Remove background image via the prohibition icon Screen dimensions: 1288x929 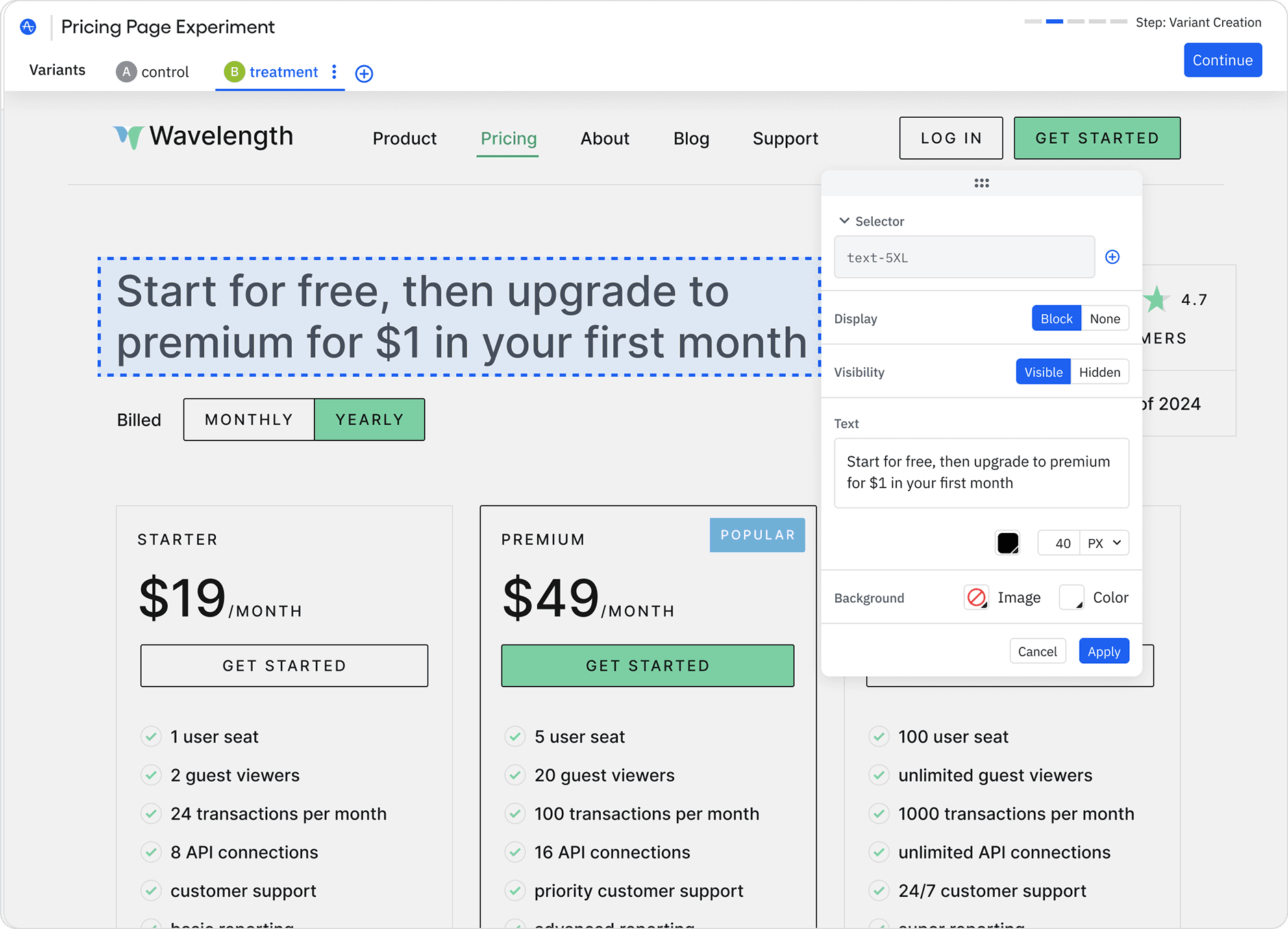point(976,597)
